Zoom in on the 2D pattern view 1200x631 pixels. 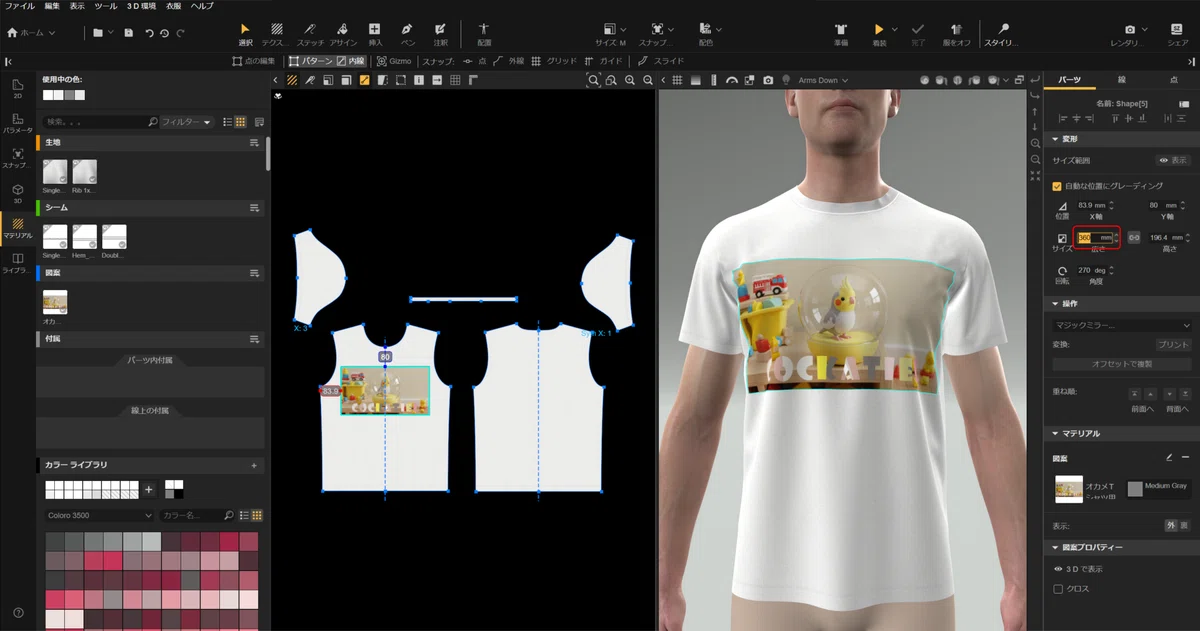(x=630, y=80)
